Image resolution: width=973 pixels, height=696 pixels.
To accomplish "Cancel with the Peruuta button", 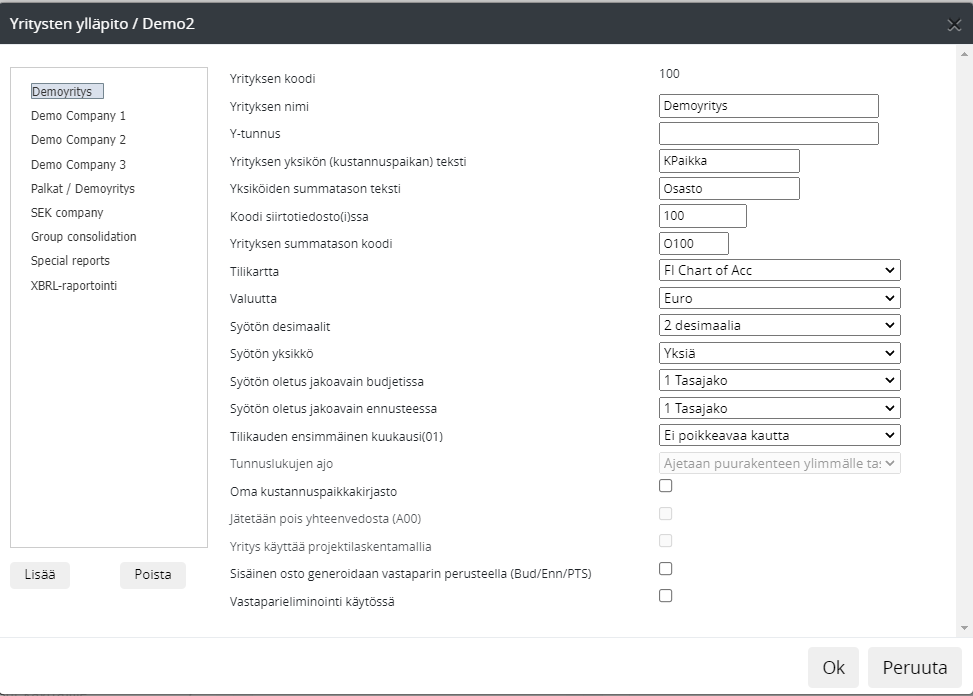I will (x=914, y=668).
